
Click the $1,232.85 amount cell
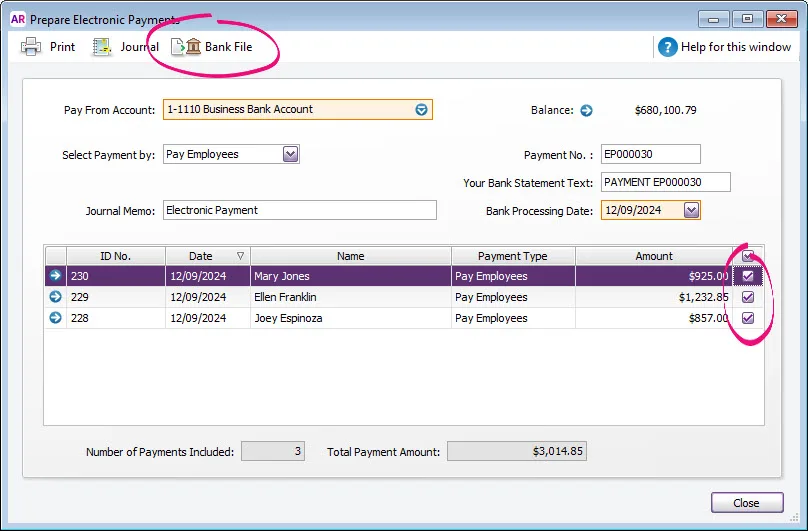[x=653, y=297]
